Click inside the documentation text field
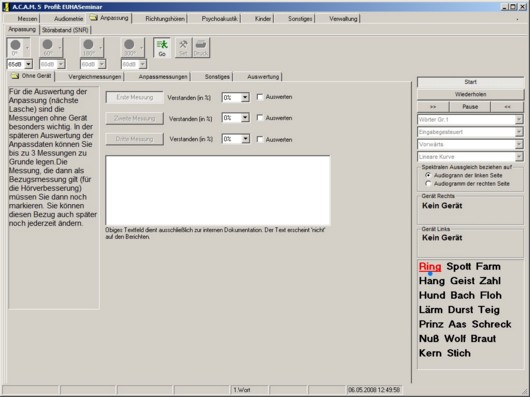530x397 pixels. pos(218,190)
